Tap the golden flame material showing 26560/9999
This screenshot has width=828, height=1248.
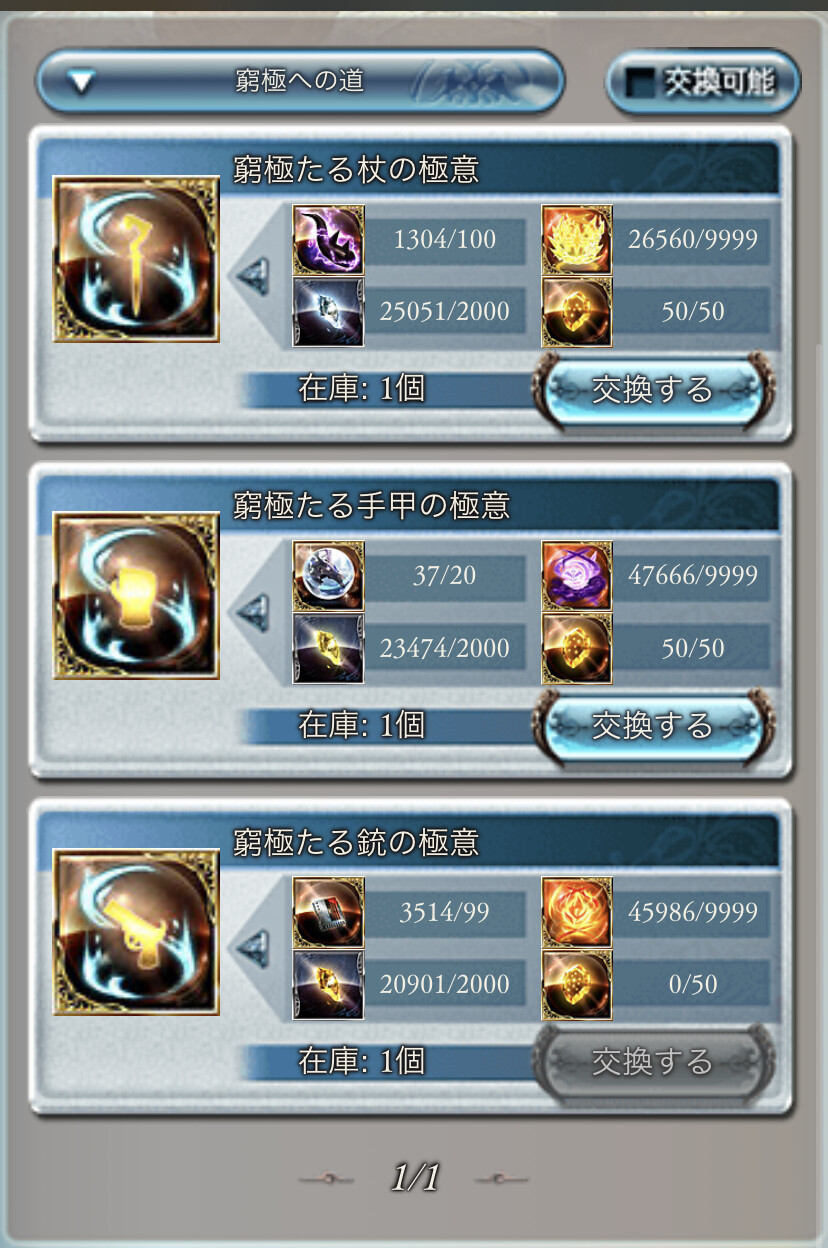click(577, 240)
